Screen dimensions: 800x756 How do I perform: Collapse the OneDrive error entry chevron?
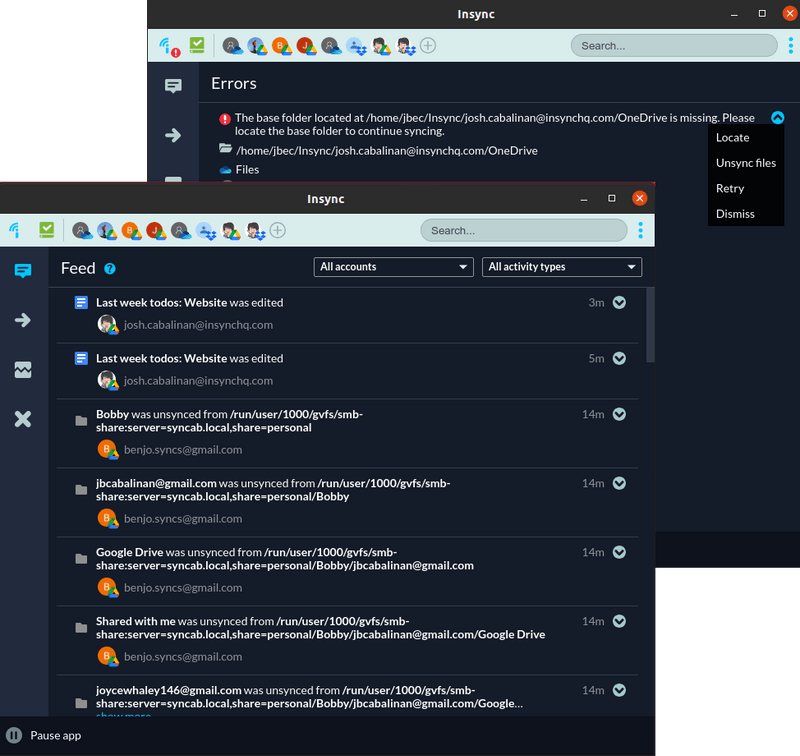[778, 116]
